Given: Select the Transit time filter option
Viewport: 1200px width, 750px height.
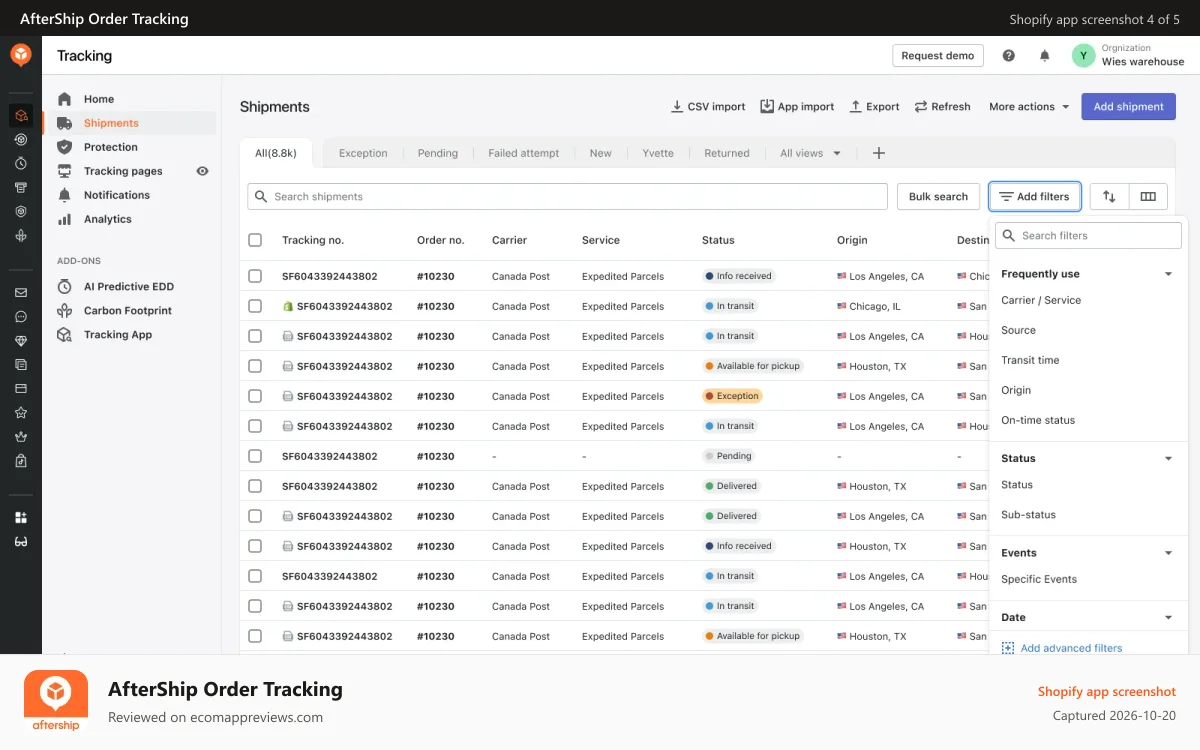Looking at the screenshot, I should [1030, 360].
